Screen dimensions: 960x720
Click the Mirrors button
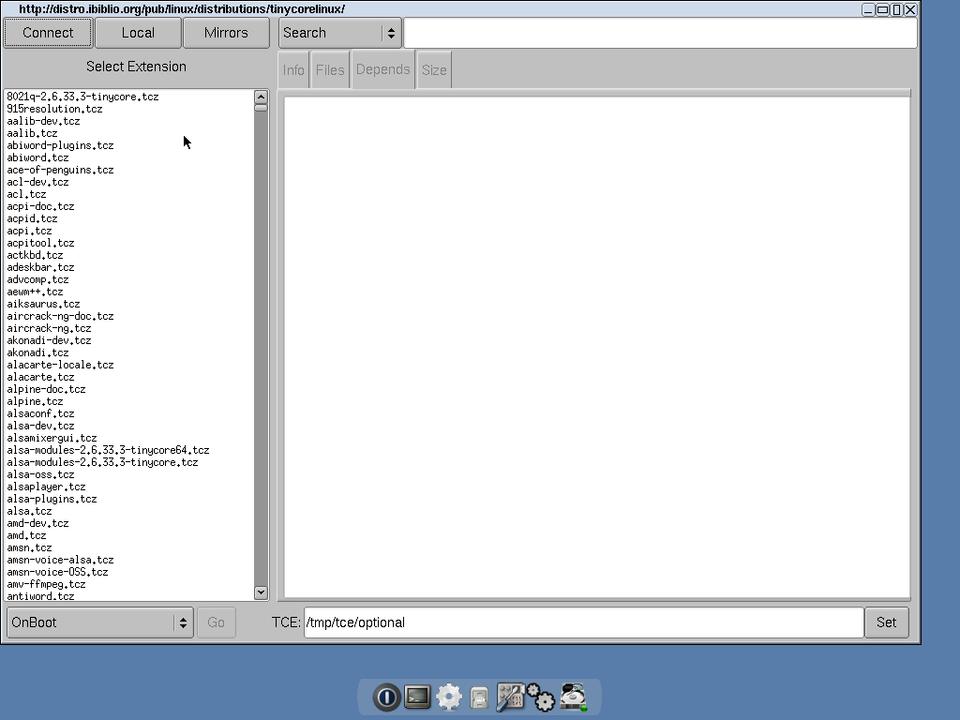tap(226, 33)
